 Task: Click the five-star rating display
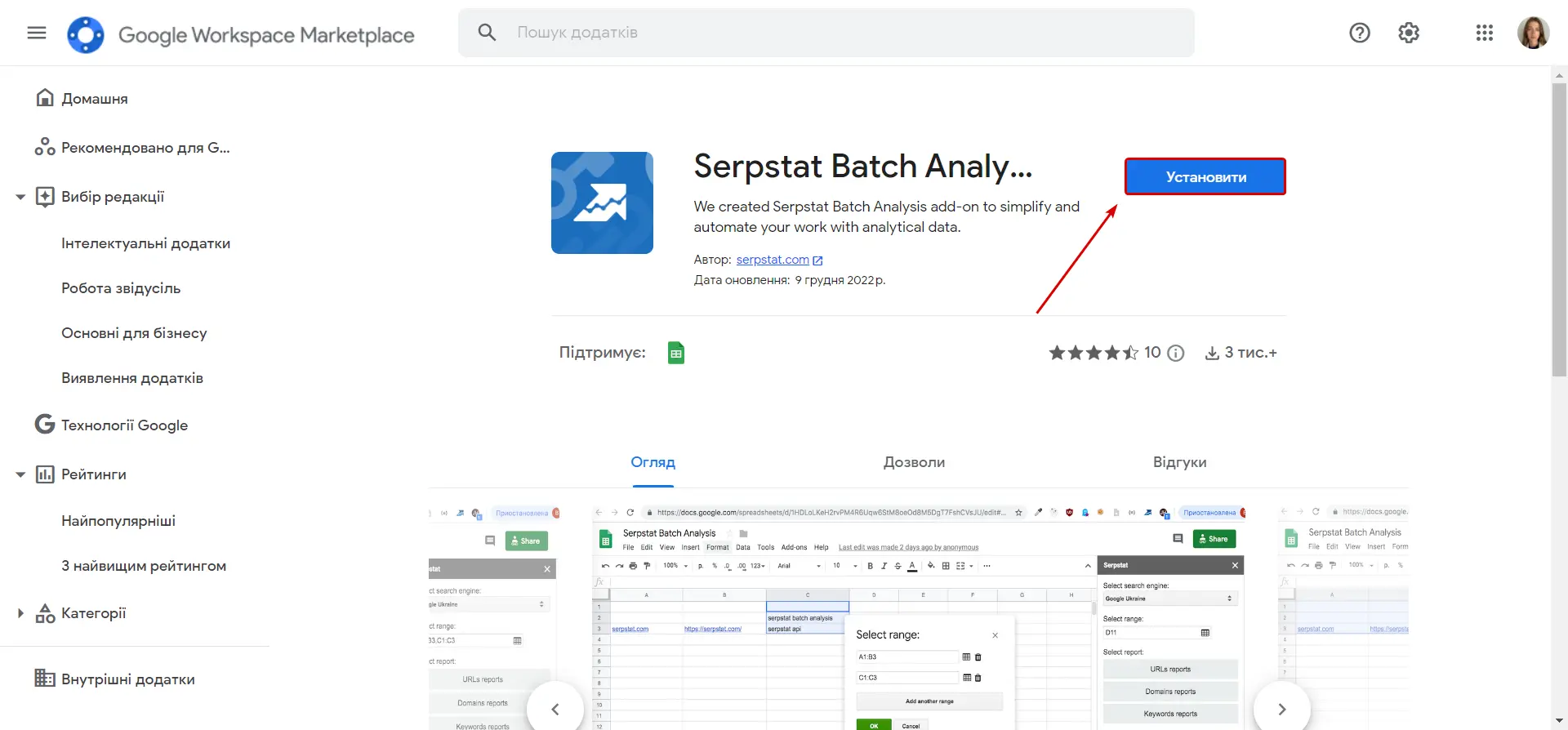[1094, 353]
